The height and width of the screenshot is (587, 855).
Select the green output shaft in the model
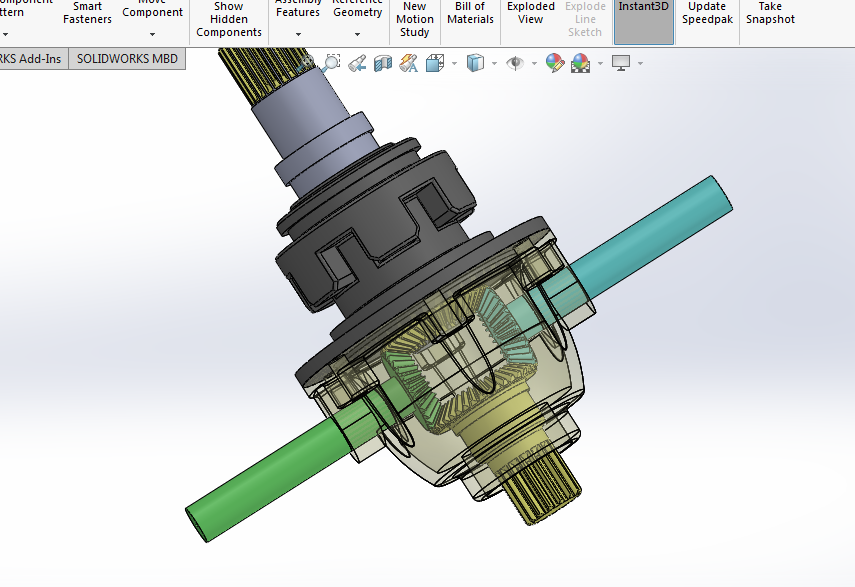click(270, 480)
